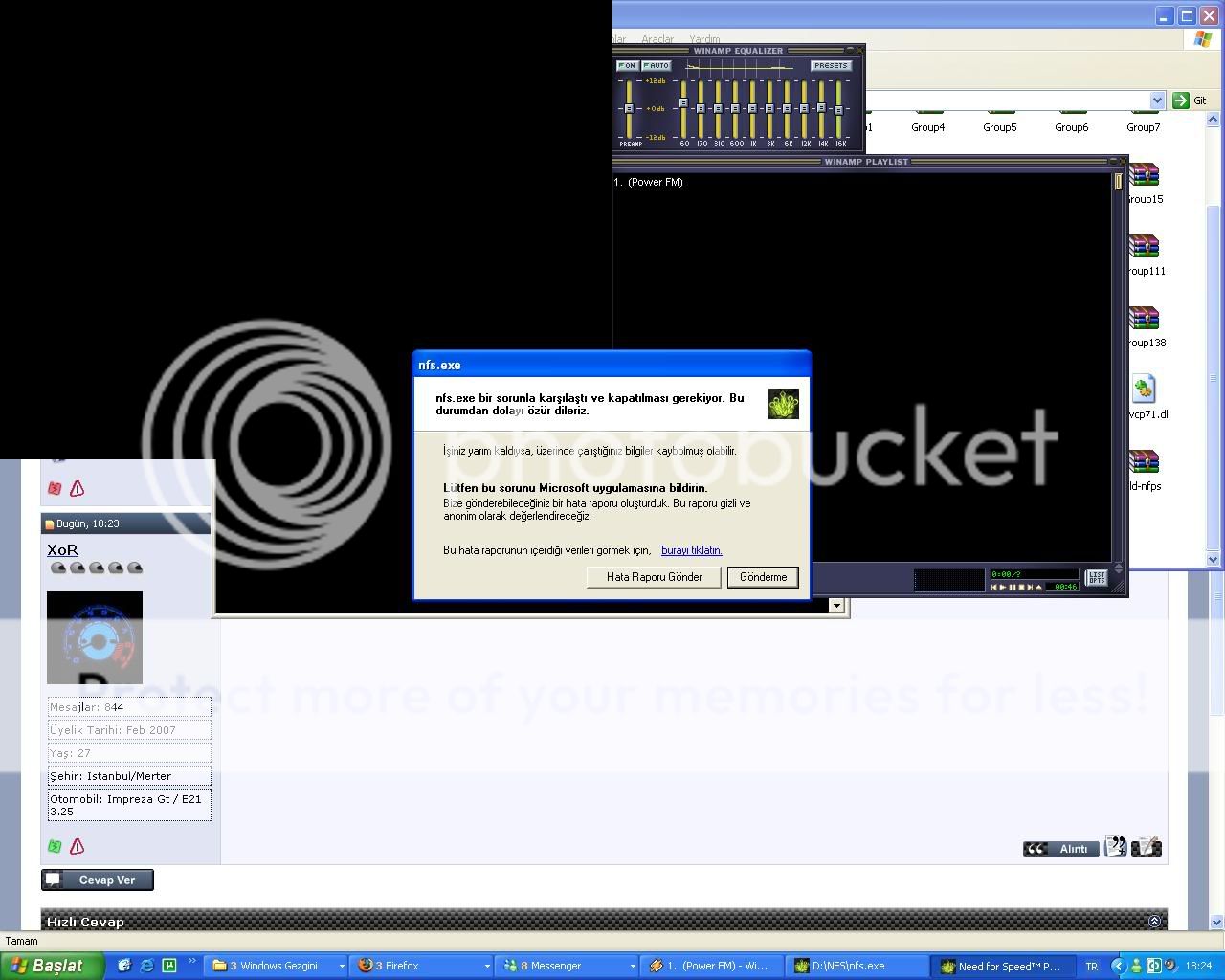
Task: Open the Başlat start menu
Action: click(x=52, y=966)
